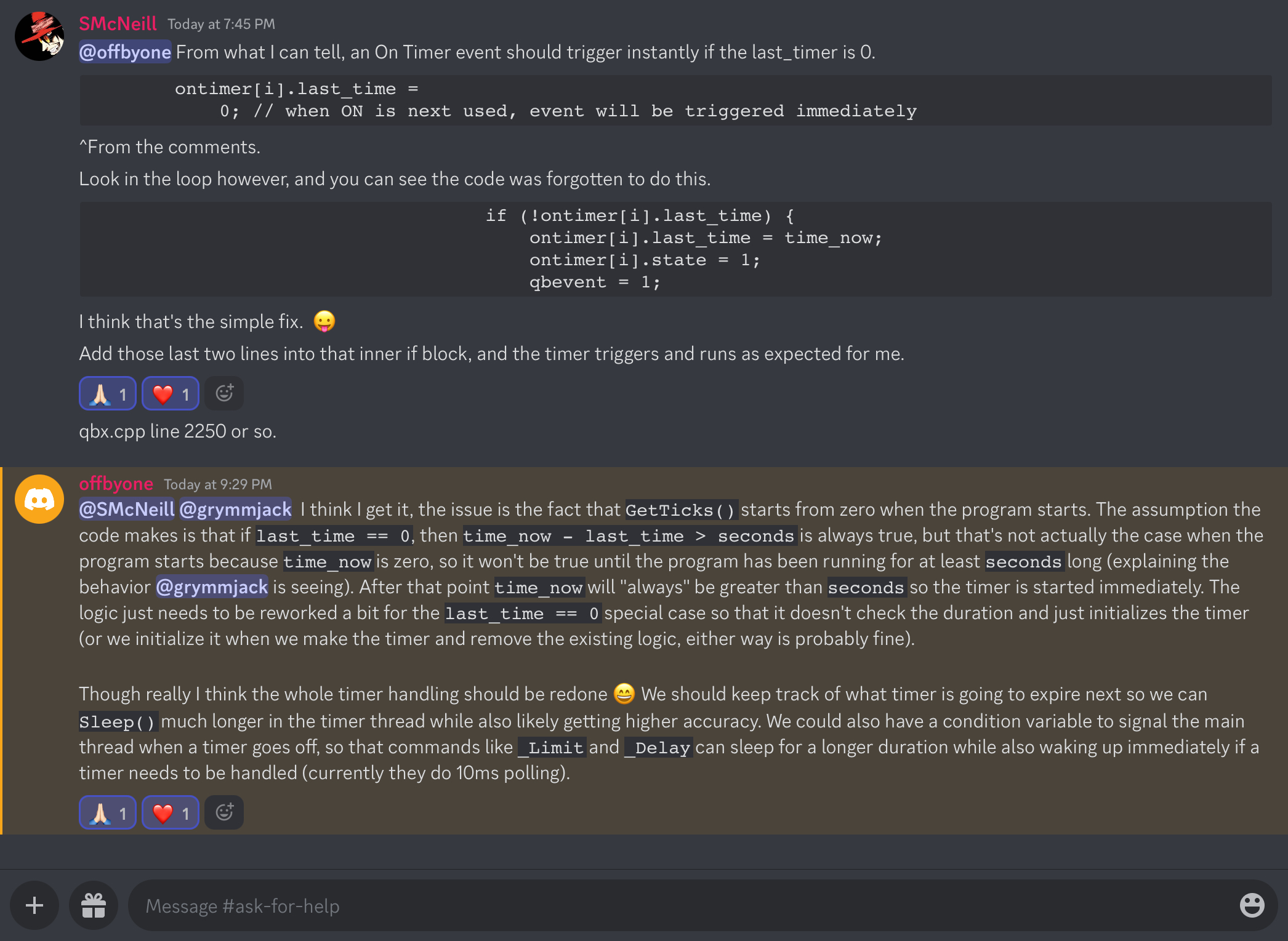This screenshot has width=1288, height=941.
Task: Click SMcNeill's profile avatar
Action: tap(38, 36)
